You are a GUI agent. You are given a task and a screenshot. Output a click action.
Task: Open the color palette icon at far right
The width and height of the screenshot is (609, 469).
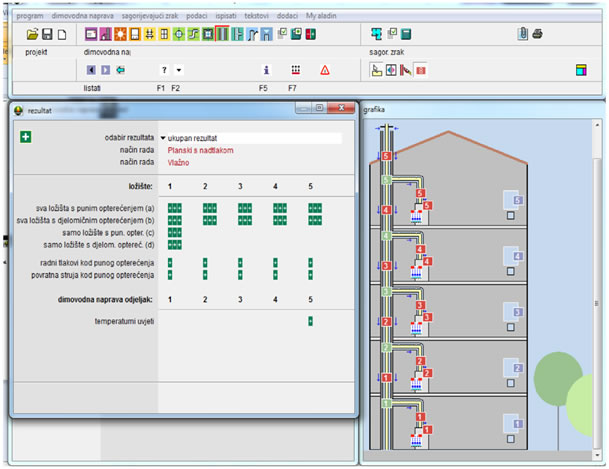click(x=581, y=70)
